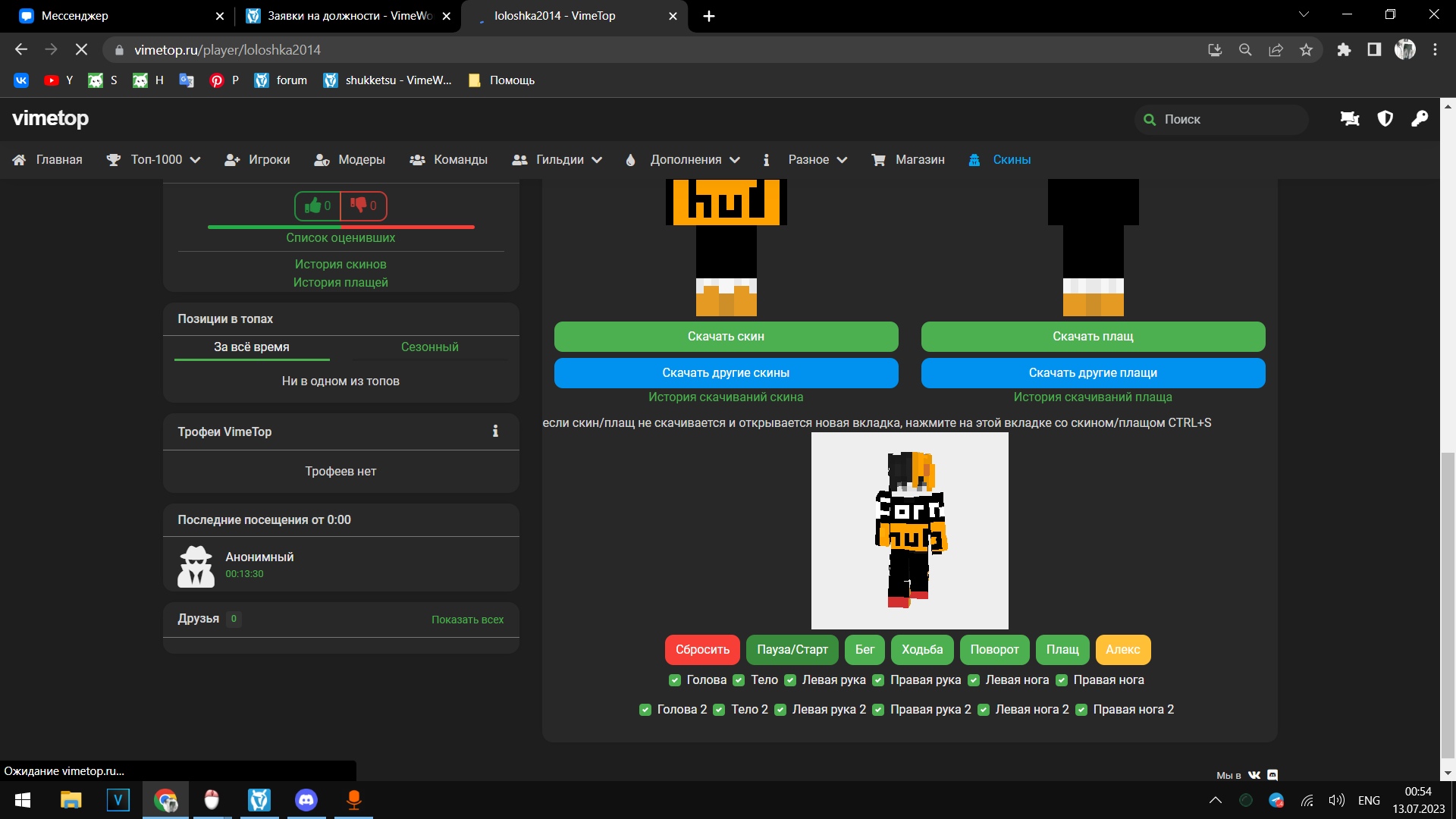Image resolution: width=1456 pixels, height=819 pixels.
Task: Switch to the Сезонный tab
Action: 429,347
